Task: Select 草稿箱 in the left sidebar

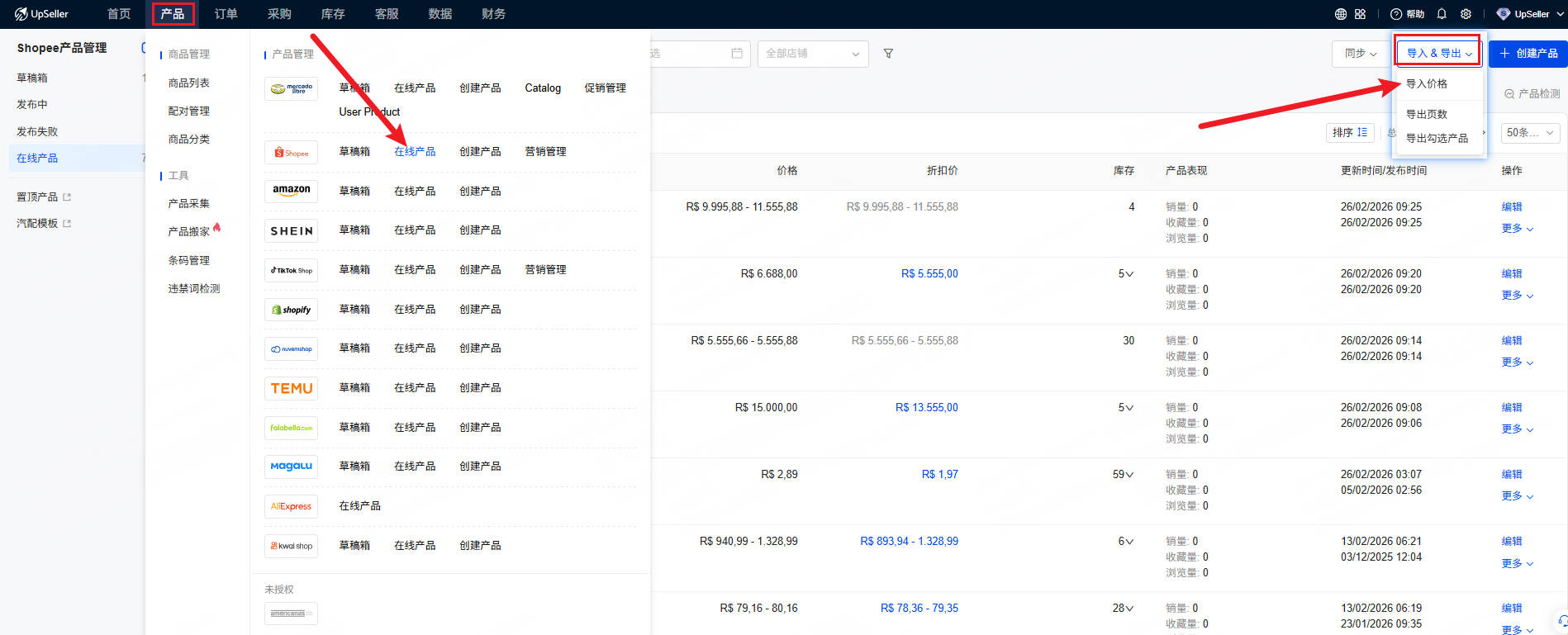Action: coord(32,78)
